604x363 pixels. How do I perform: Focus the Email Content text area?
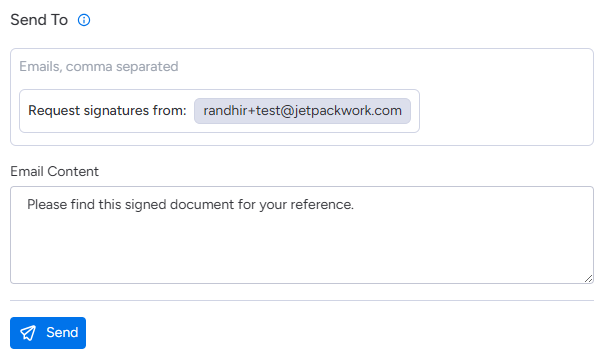pos(302,235)
